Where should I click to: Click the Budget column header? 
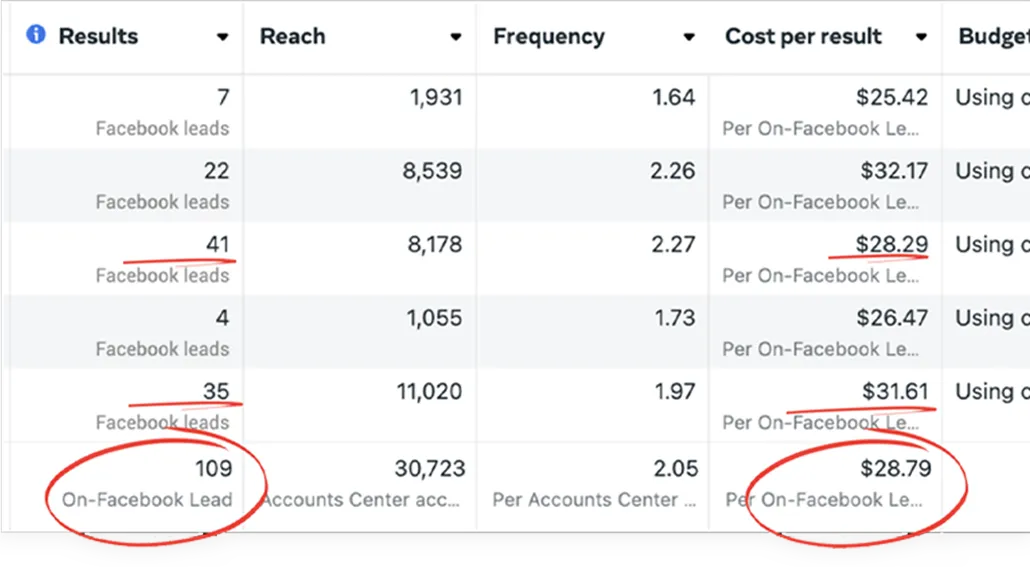tap(992, 36)
